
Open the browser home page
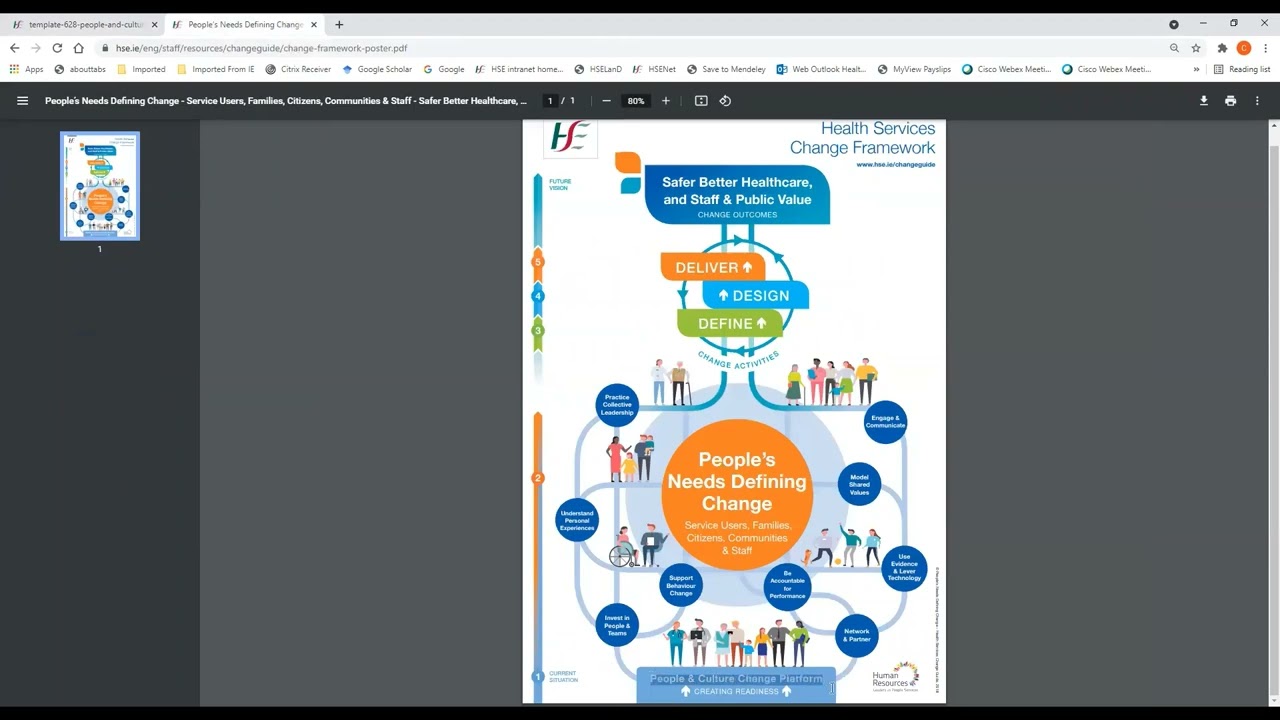(79, 48)
